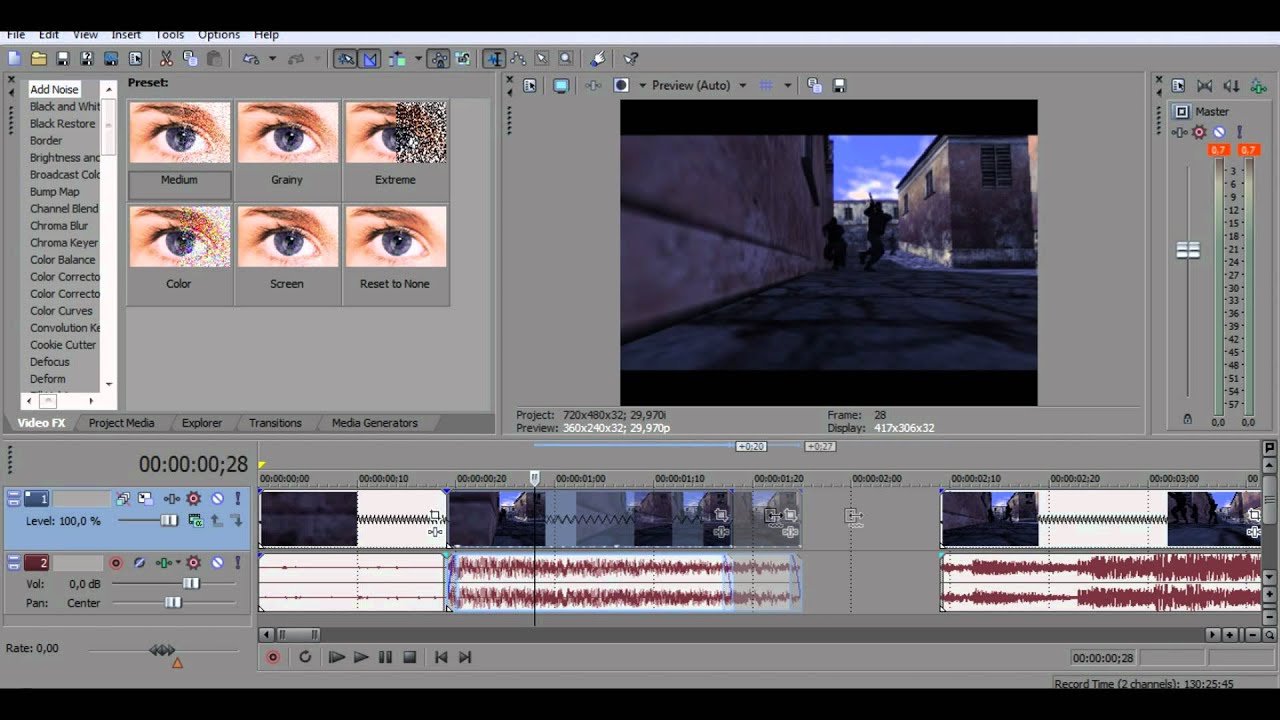Toggle Automatic Crossfades
The height and width of the screenshot is (720, 1280).
[370, 59]
